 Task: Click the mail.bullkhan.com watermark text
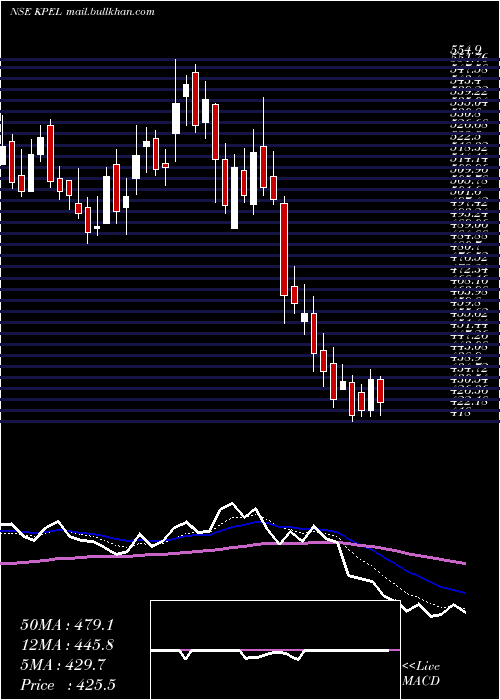click(110, 12)
